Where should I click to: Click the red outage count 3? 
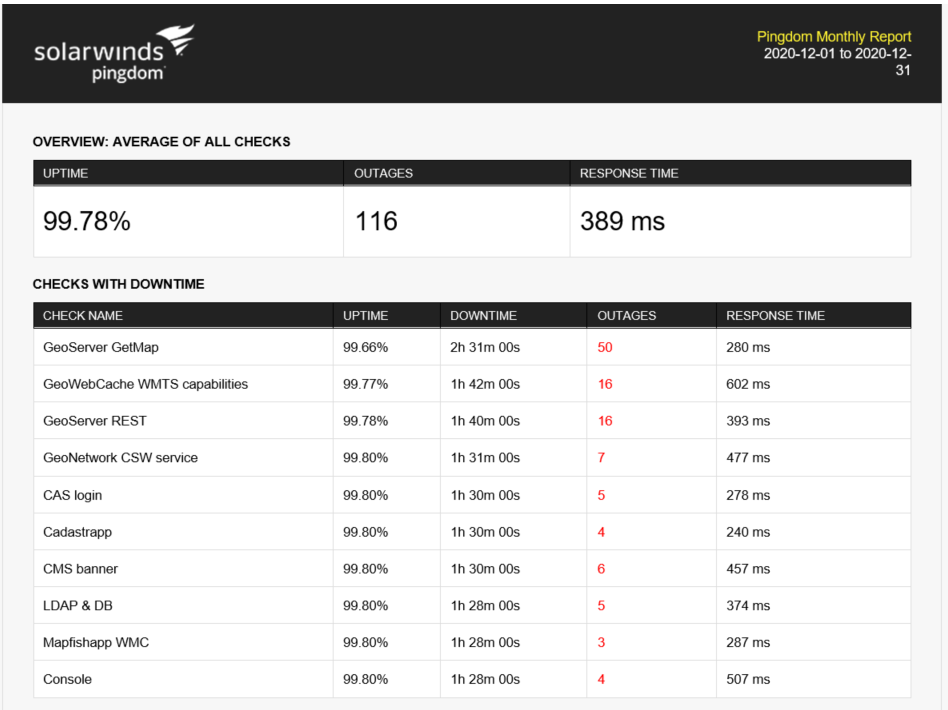(x=601, y=643)
